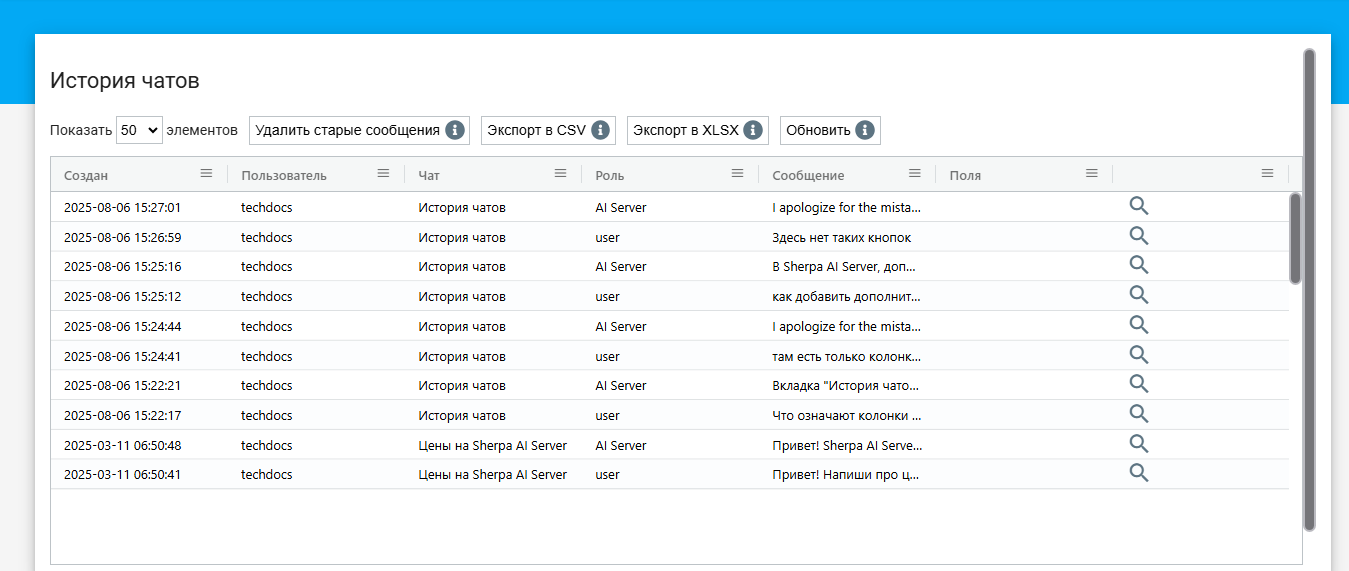The height and width of the screenshot is (571, 1349).
Task: Click info icon on Export to CSV
Action: [x=600, y=130]
